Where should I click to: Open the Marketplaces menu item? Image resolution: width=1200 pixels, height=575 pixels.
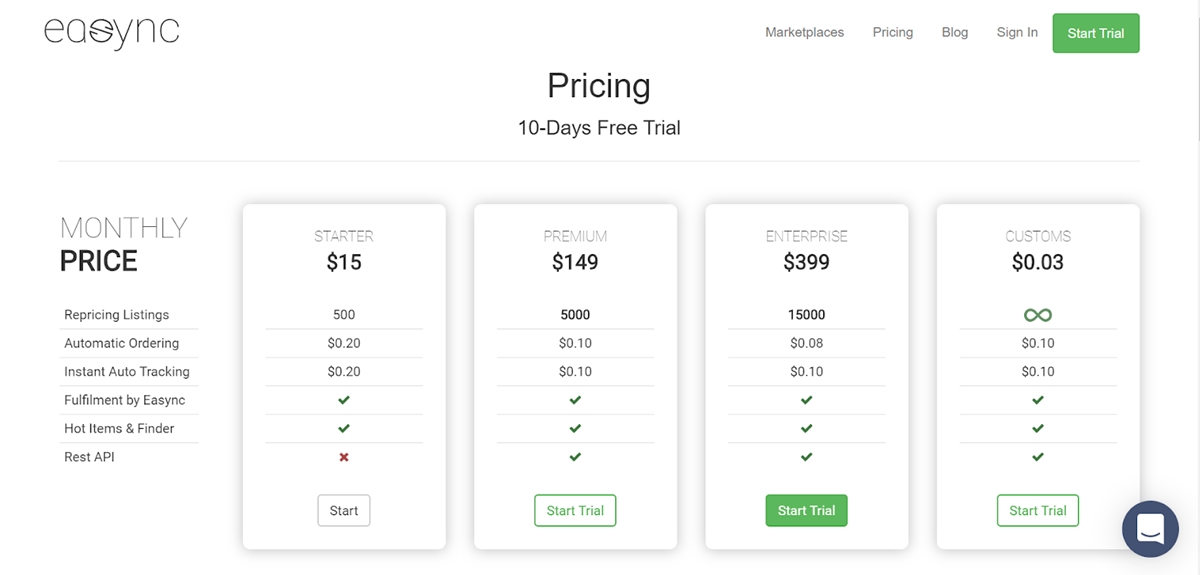804,32
